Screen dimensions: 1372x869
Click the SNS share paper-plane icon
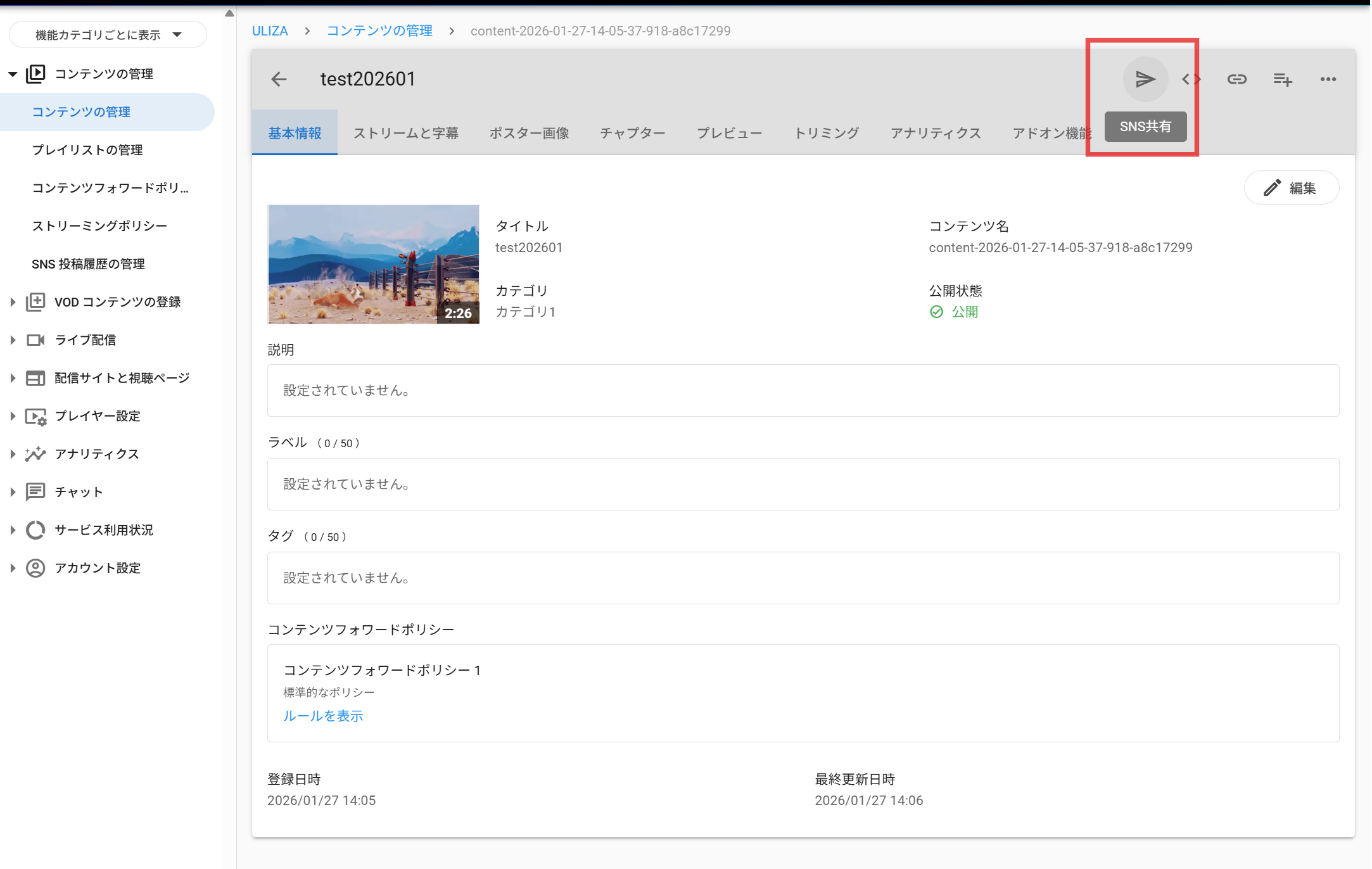1145,79
